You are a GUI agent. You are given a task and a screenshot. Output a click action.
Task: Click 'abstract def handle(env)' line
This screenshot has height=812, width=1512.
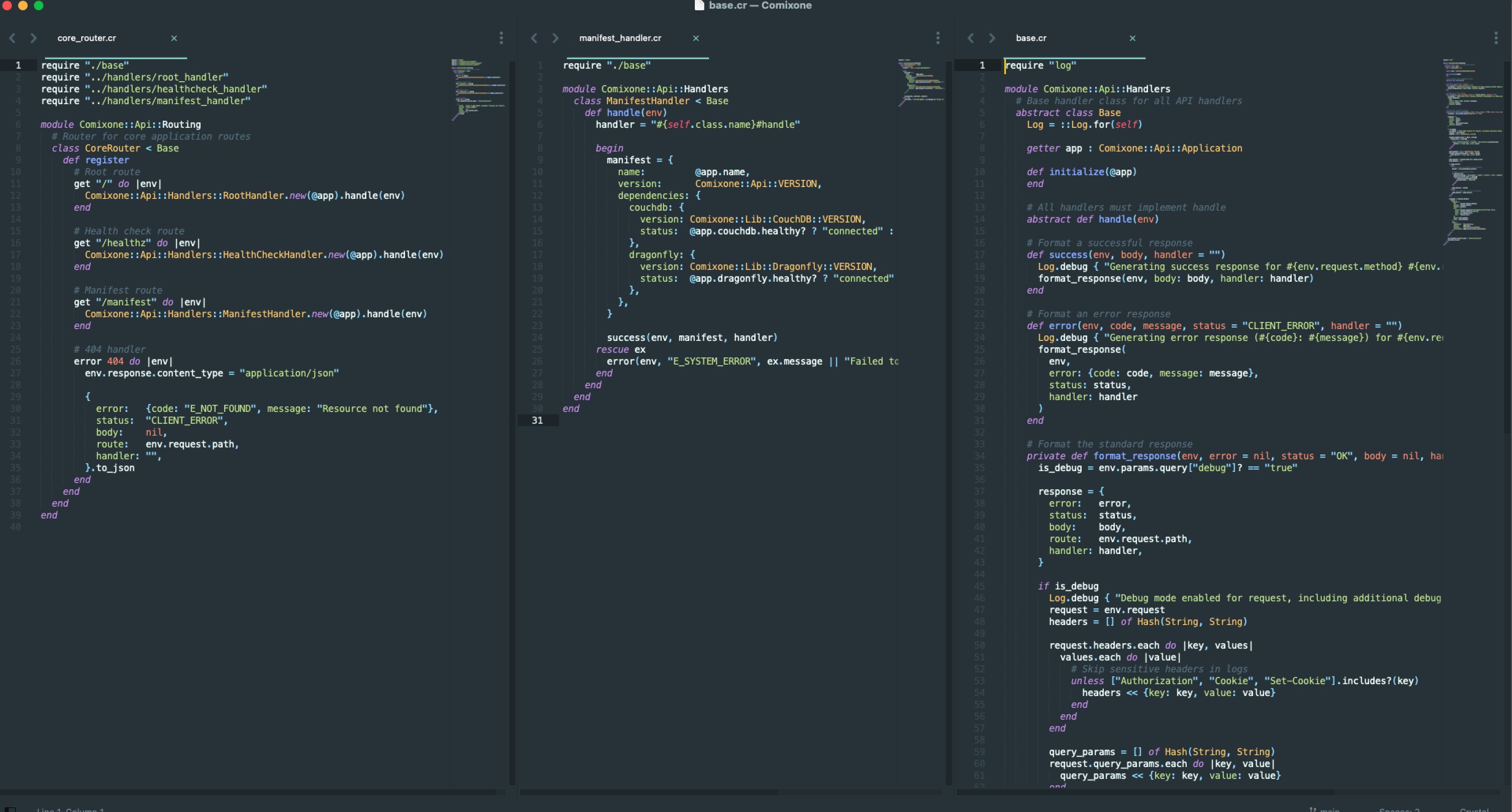pos(1093,219)
